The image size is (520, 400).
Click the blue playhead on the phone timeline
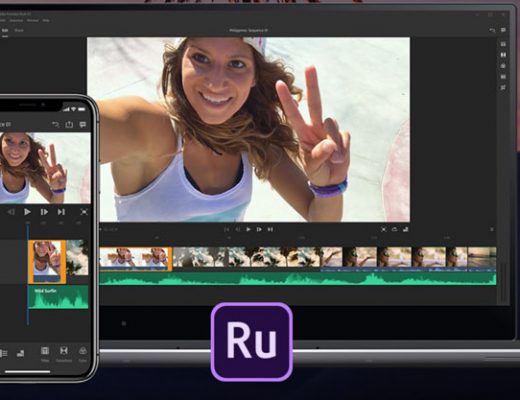[28, 273]
